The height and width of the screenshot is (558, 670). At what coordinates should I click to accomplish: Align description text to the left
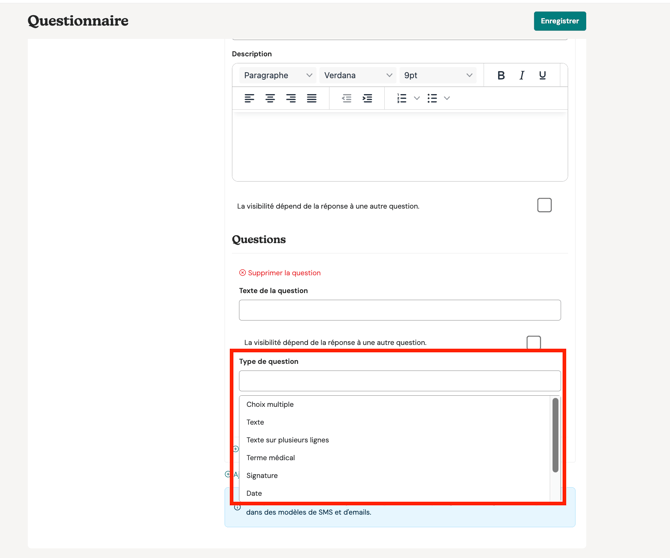point(249,99)
